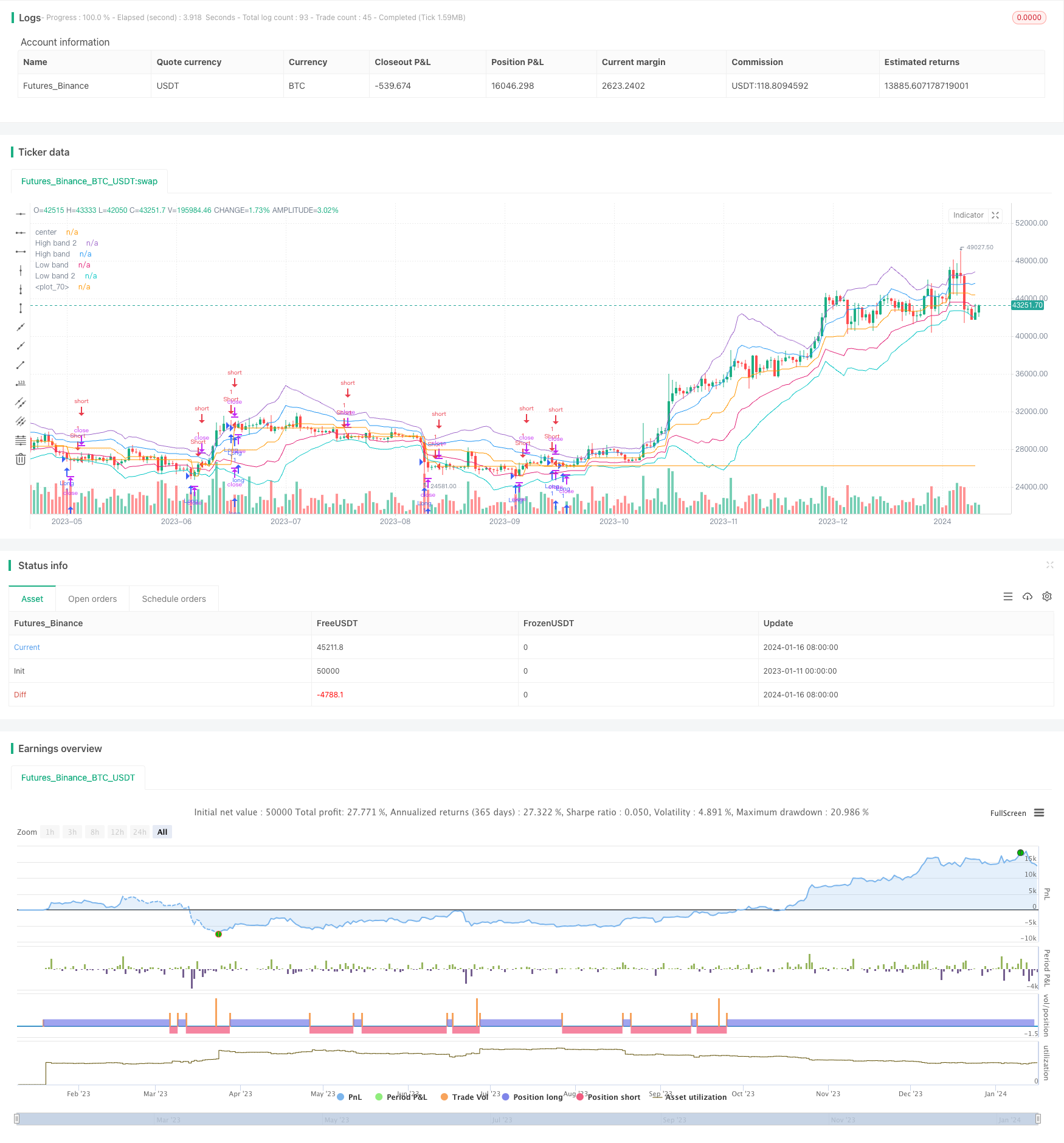Set chart zoom to 8h
The height and width of the screenshot is (1143, 1064).
coord(95,832)
